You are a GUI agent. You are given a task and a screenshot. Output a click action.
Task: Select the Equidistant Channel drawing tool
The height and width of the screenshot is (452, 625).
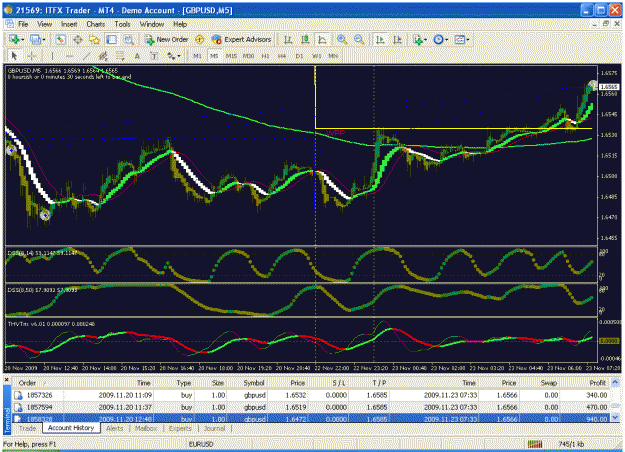(103, 56)
